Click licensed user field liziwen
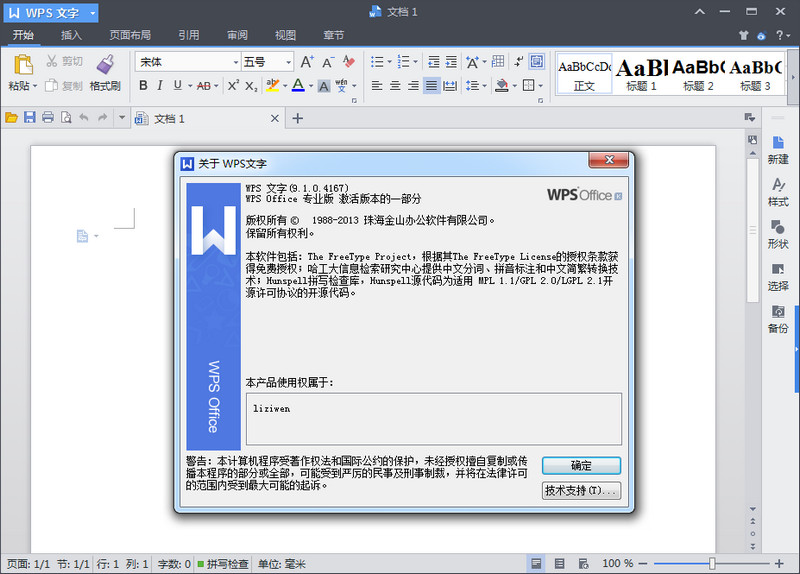 tap(434, 419)
